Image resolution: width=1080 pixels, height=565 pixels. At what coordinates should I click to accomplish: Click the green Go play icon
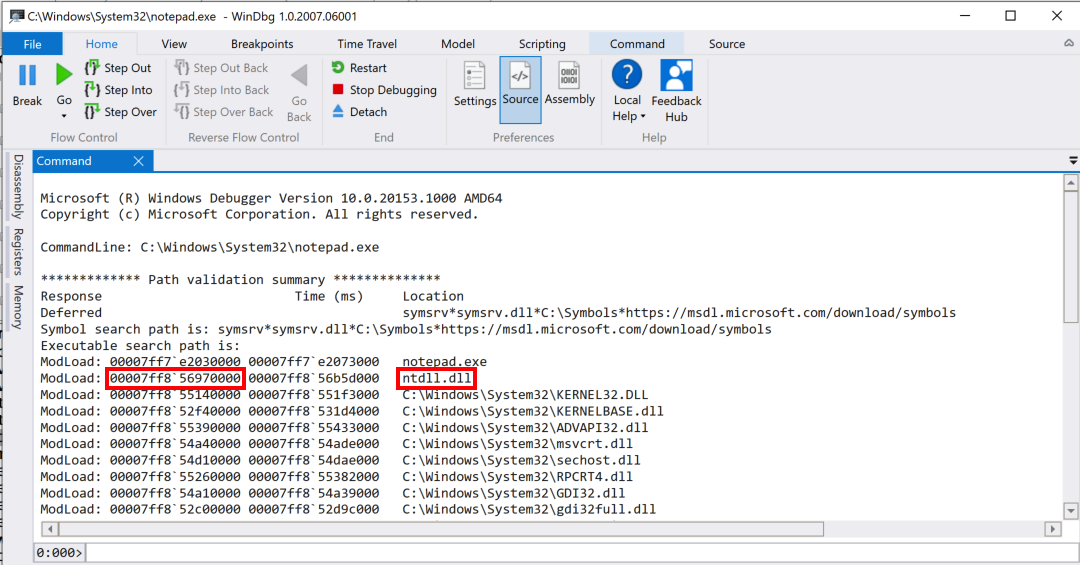(63, 75)
